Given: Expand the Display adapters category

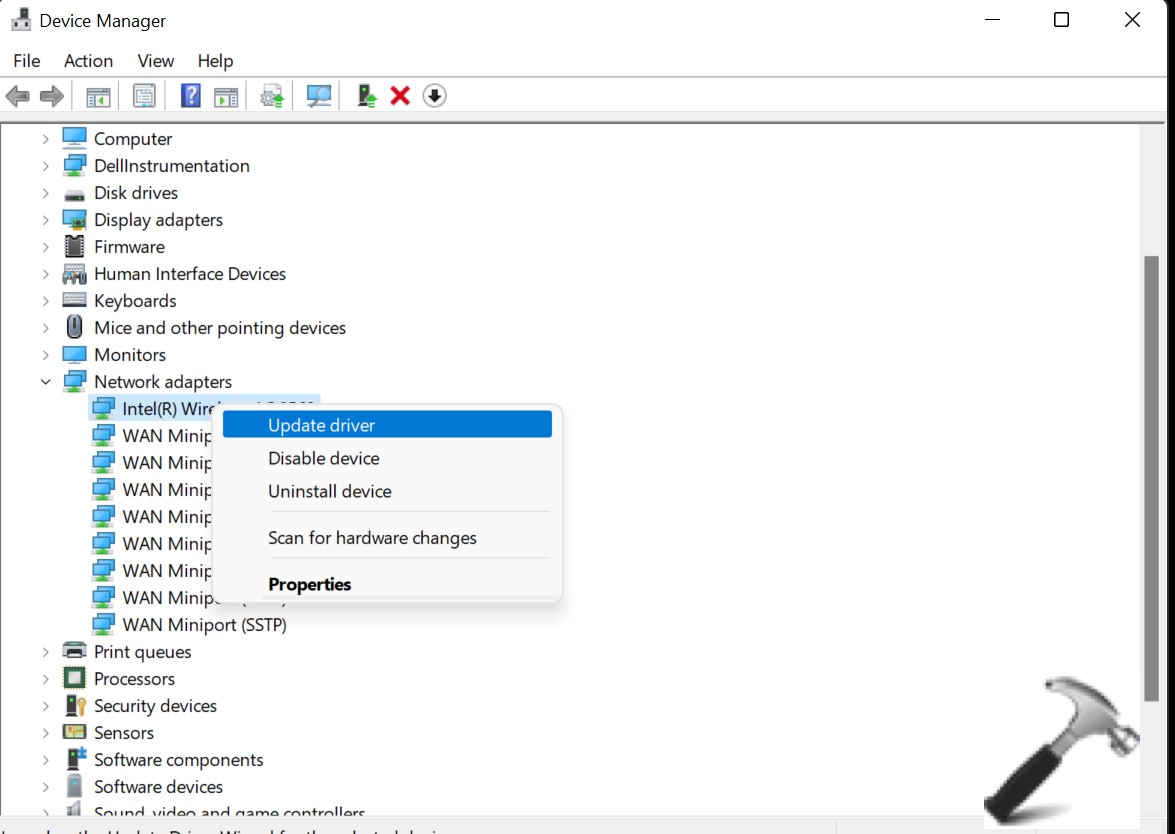Looking at the screenshot, I should [x=46, y=220].
